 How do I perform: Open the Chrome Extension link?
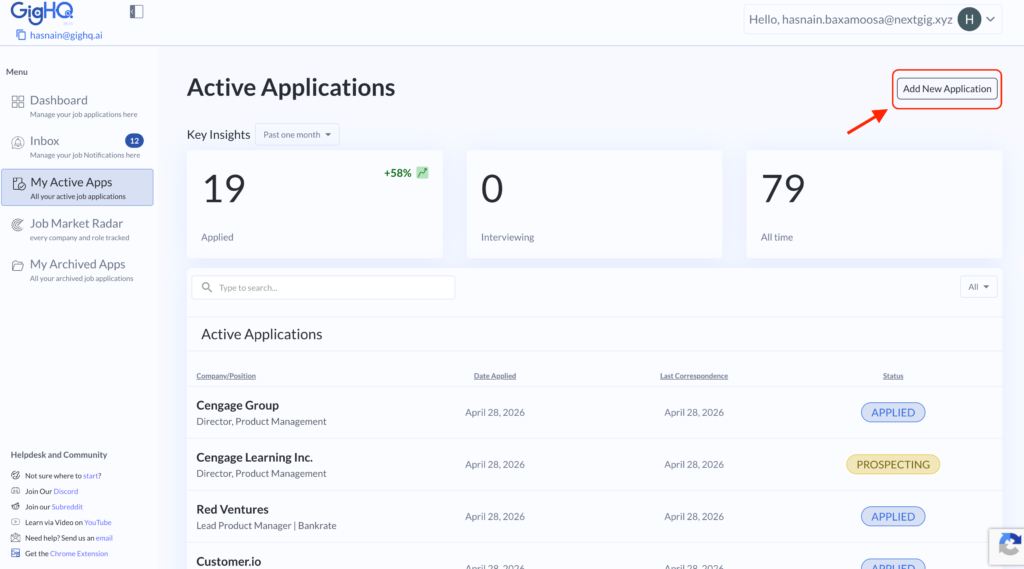[79, 553]
